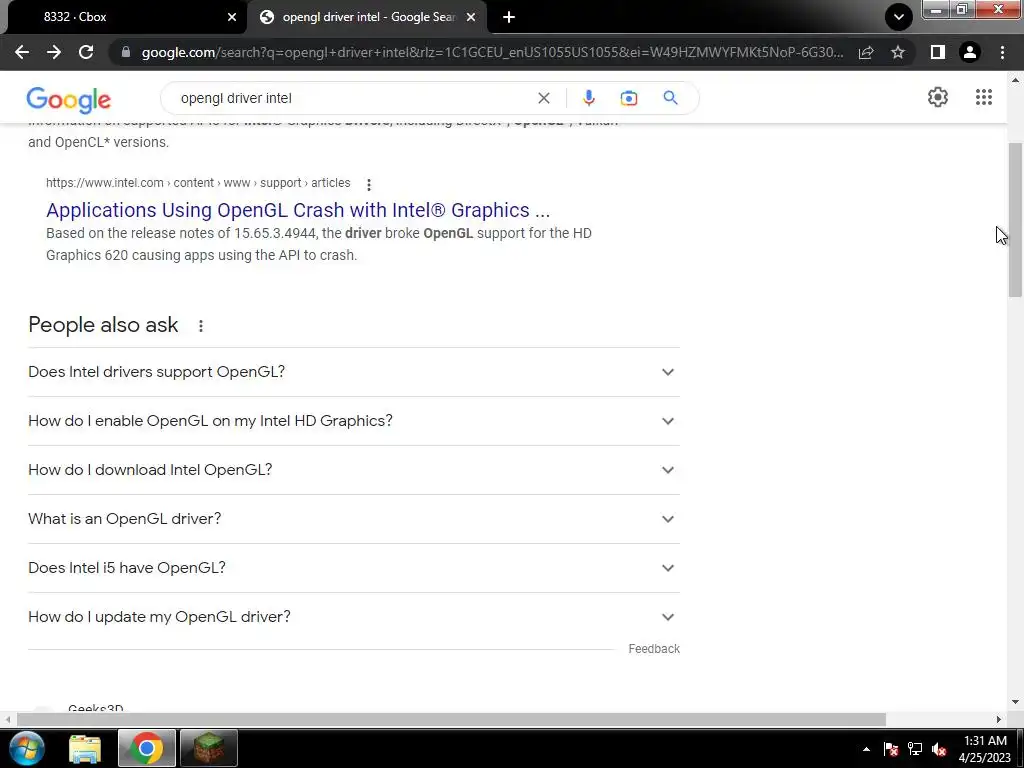1024x768 pixels.
Task: Expand 'How do I update my OpenGL driver?'
Action: (354, 616)
